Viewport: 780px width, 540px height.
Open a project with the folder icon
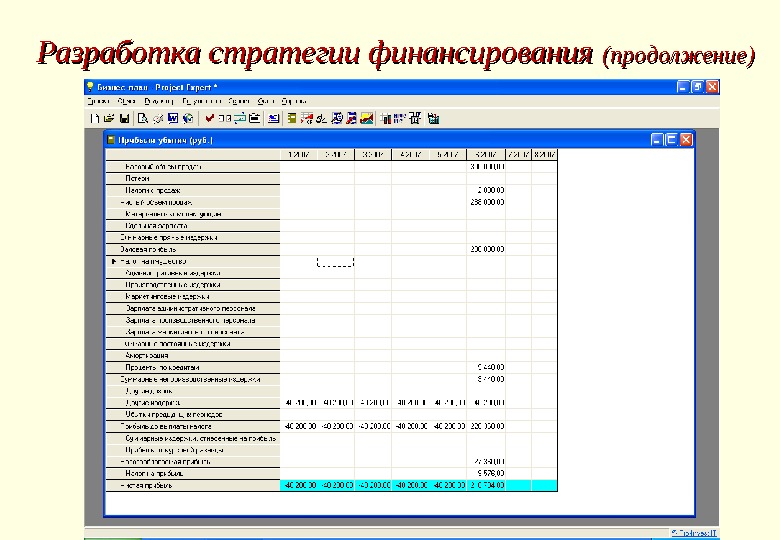point(109,118)
